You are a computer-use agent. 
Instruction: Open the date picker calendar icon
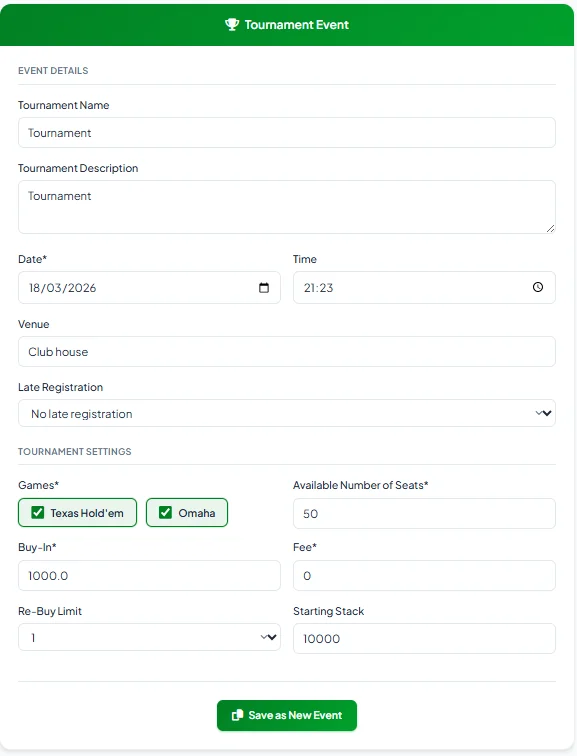coord(264,288)
